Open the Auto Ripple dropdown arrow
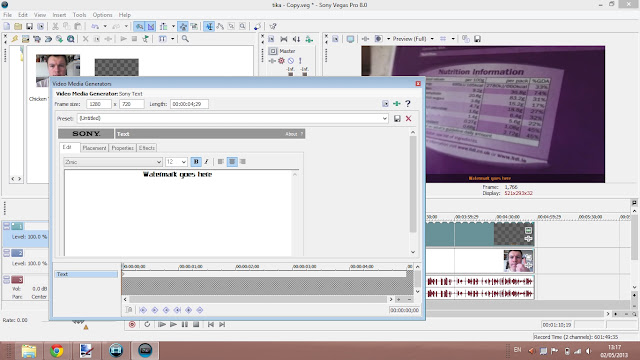 (x=173, y=27)
